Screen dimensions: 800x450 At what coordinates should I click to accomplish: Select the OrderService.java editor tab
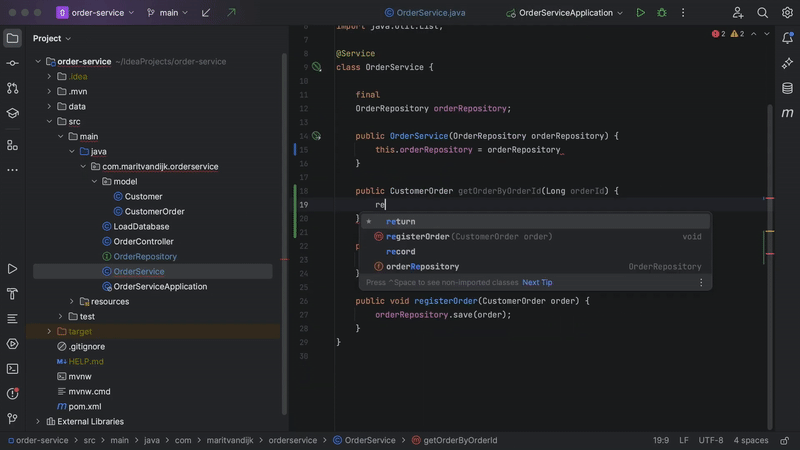pos(425,13)
